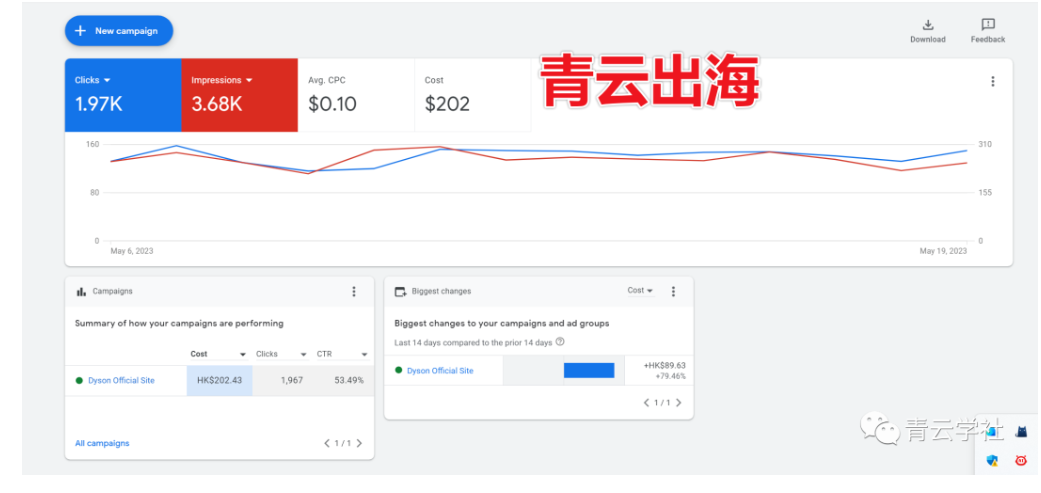Click the +HK$89.63 change value

click(x=665, y=366)
